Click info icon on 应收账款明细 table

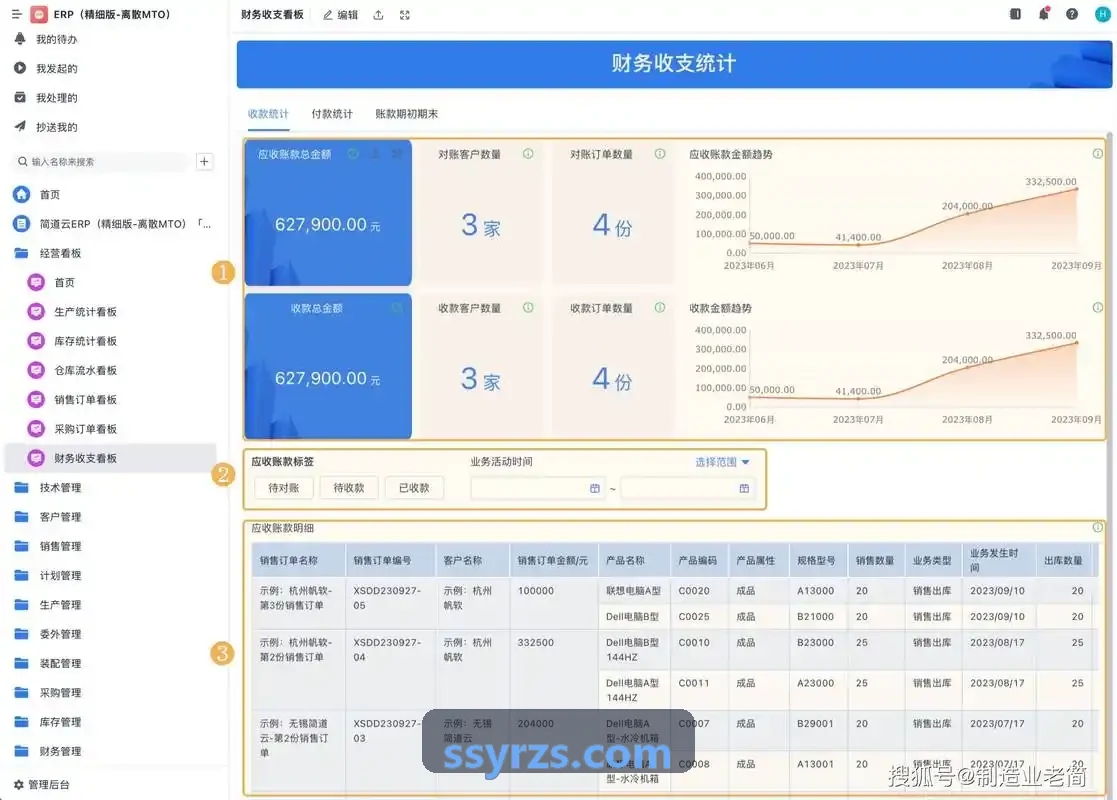pos(1097,527)
